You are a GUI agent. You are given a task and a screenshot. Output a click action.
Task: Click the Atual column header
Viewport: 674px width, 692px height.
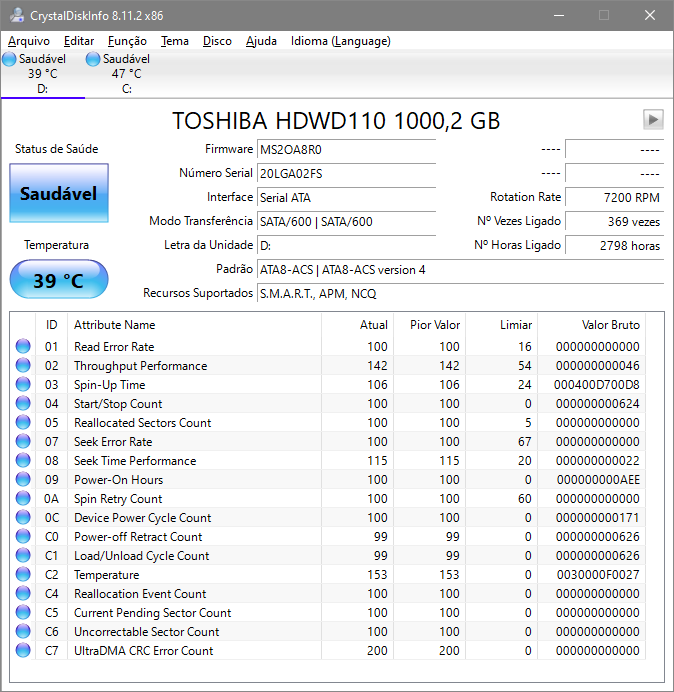[x=358, y=325]
